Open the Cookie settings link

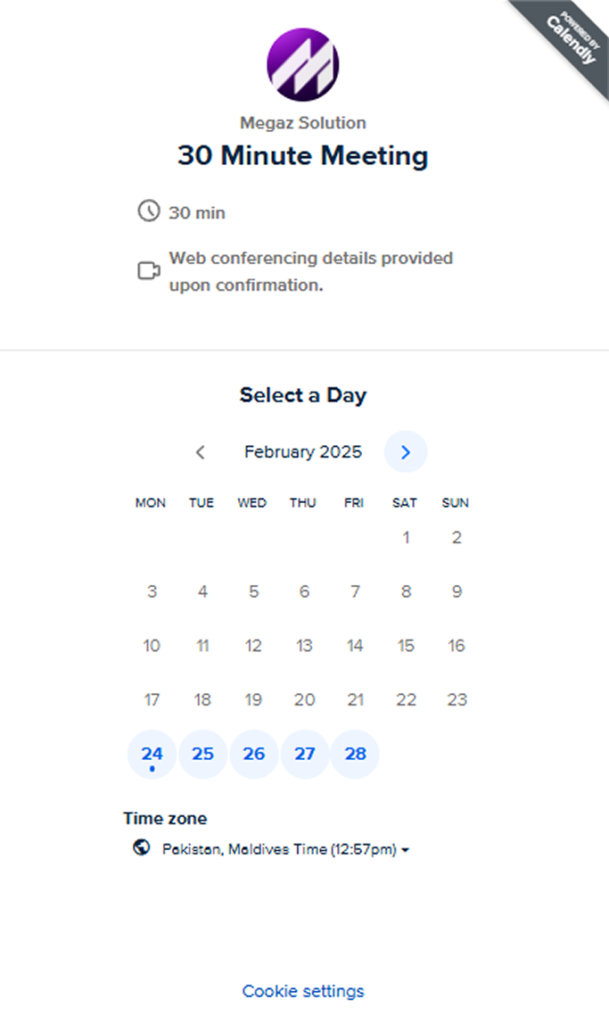coord(303,991)
